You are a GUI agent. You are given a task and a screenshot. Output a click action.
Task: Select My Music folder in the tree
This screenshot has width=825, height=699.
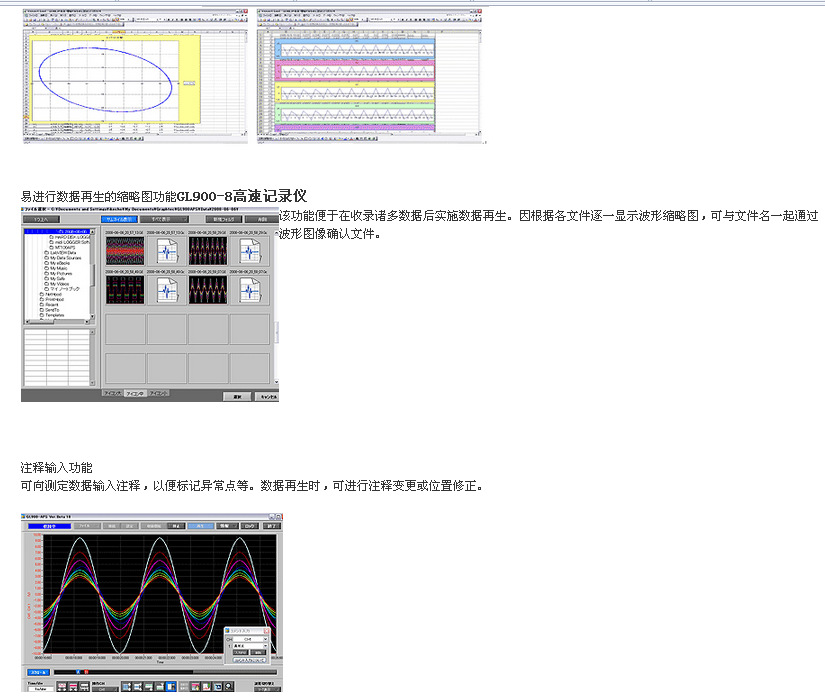point(56,268)
